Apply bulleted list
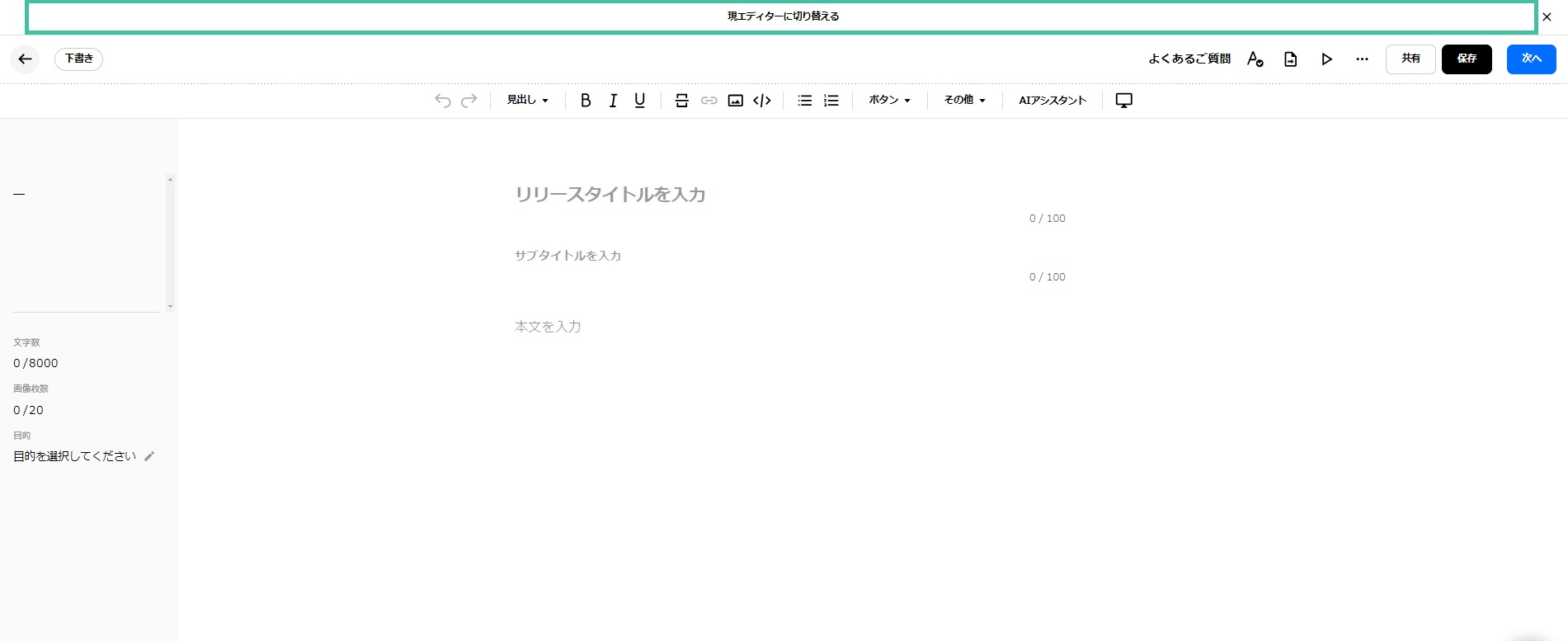 (x=805, y=100)
